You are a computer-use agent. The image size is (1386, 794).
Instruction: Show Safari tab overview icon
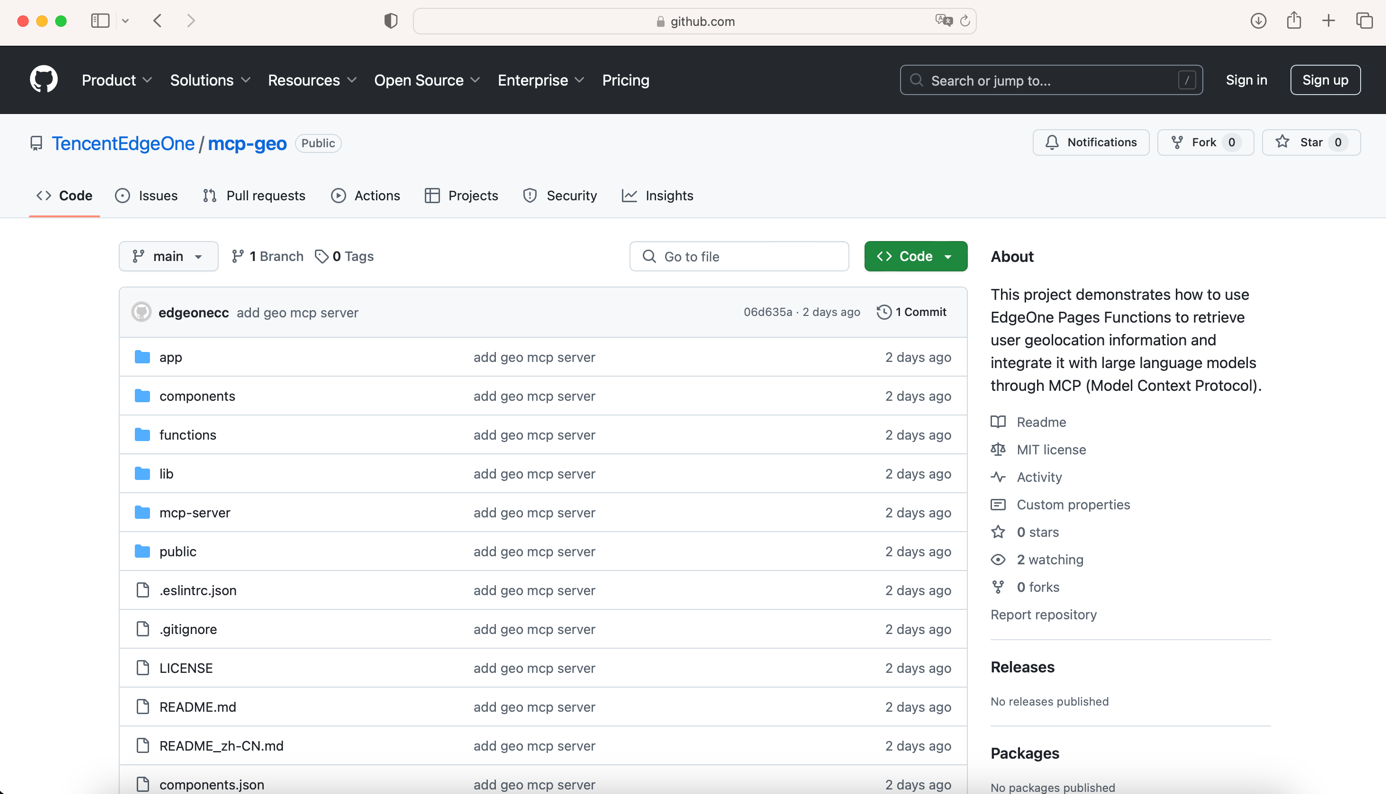(x=1364, y=21)
